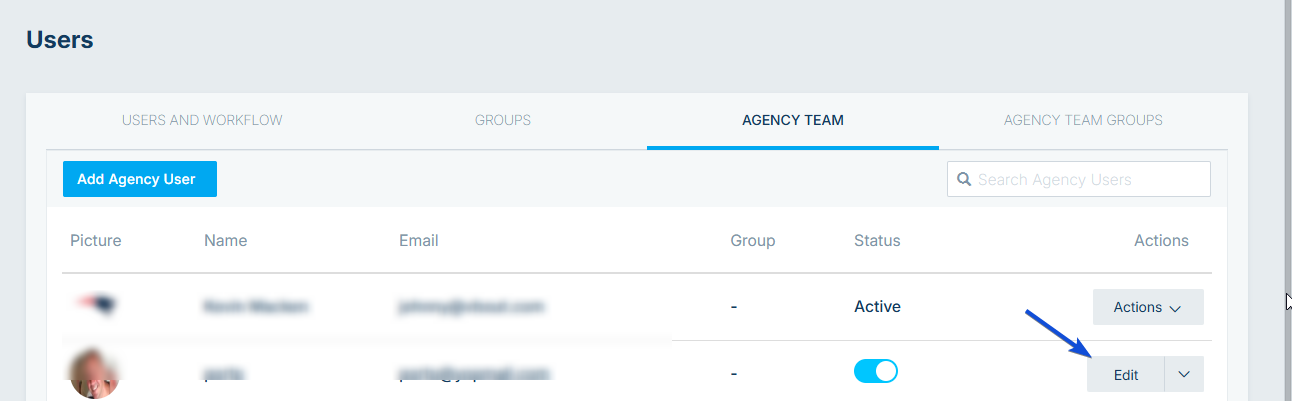Click the football team logo avatar
1292x401 pixels.
(x=97, y=305)
